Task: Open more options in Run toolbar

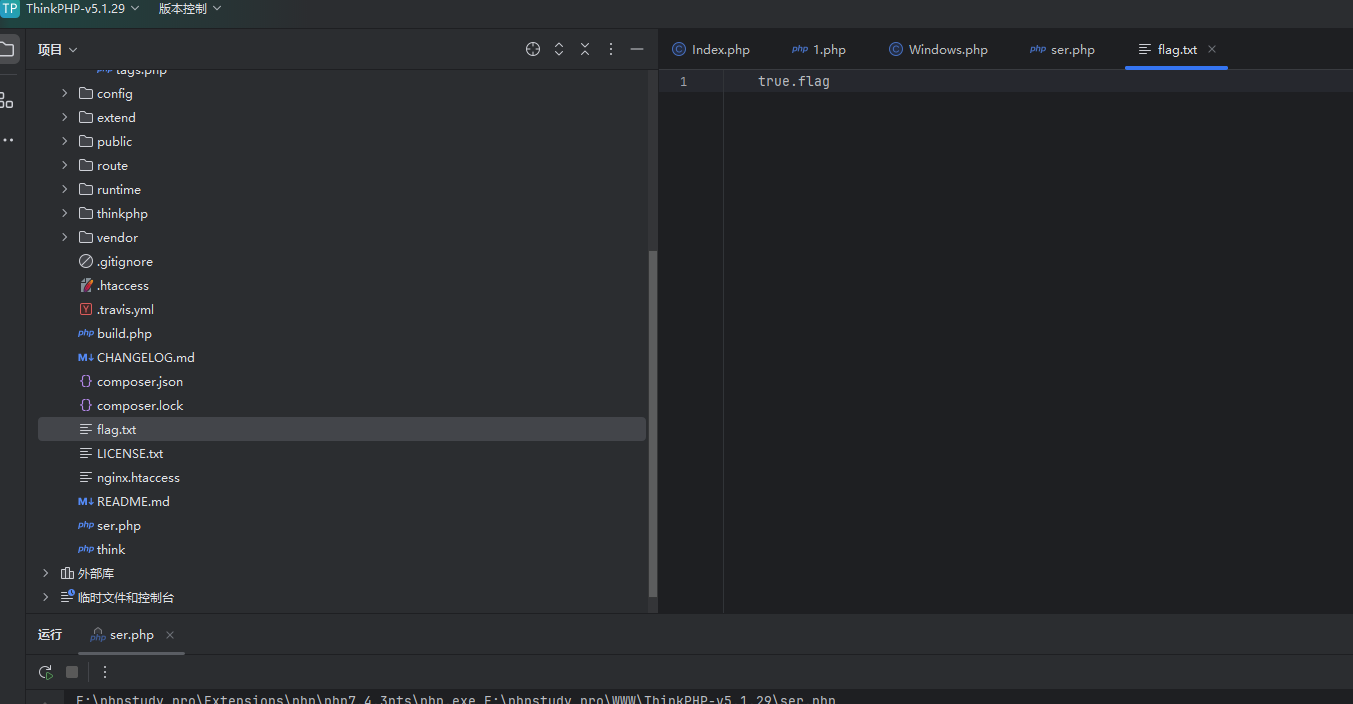Action: coord(105,672)
